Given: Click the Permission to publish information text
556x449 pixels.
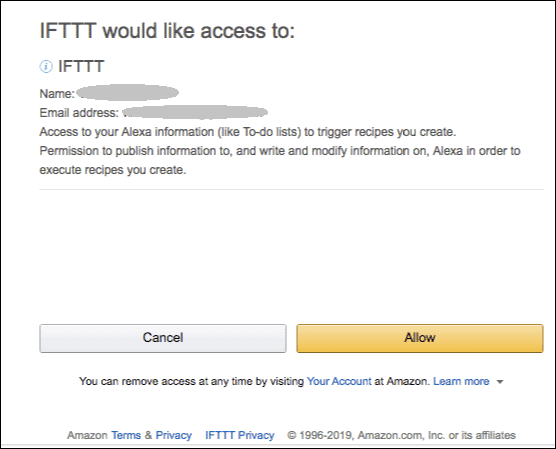Looking at the screenshot, I should click(280, 151).
